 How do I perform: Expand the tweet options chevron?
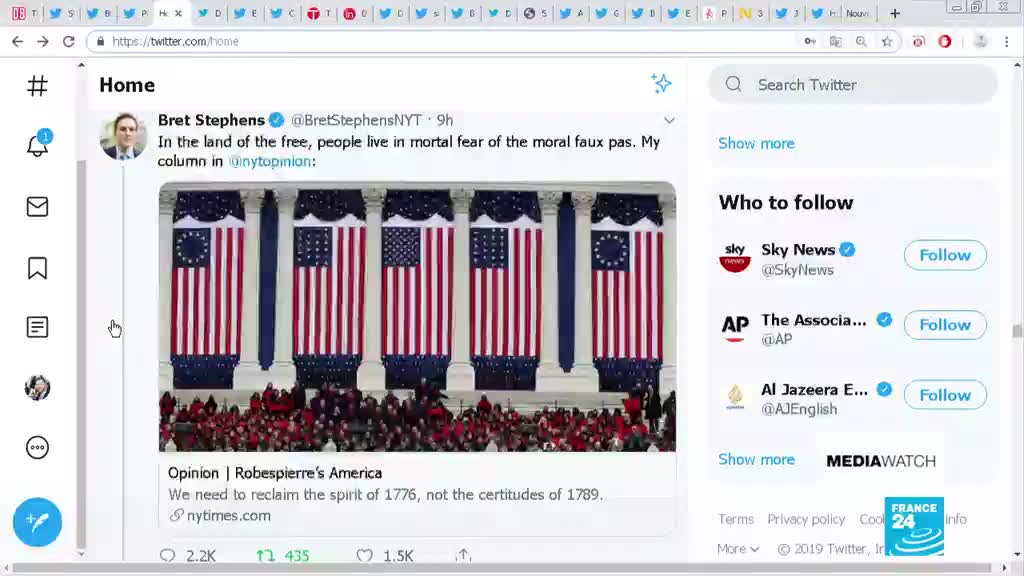pyautogui.click(x=669, y=120)
